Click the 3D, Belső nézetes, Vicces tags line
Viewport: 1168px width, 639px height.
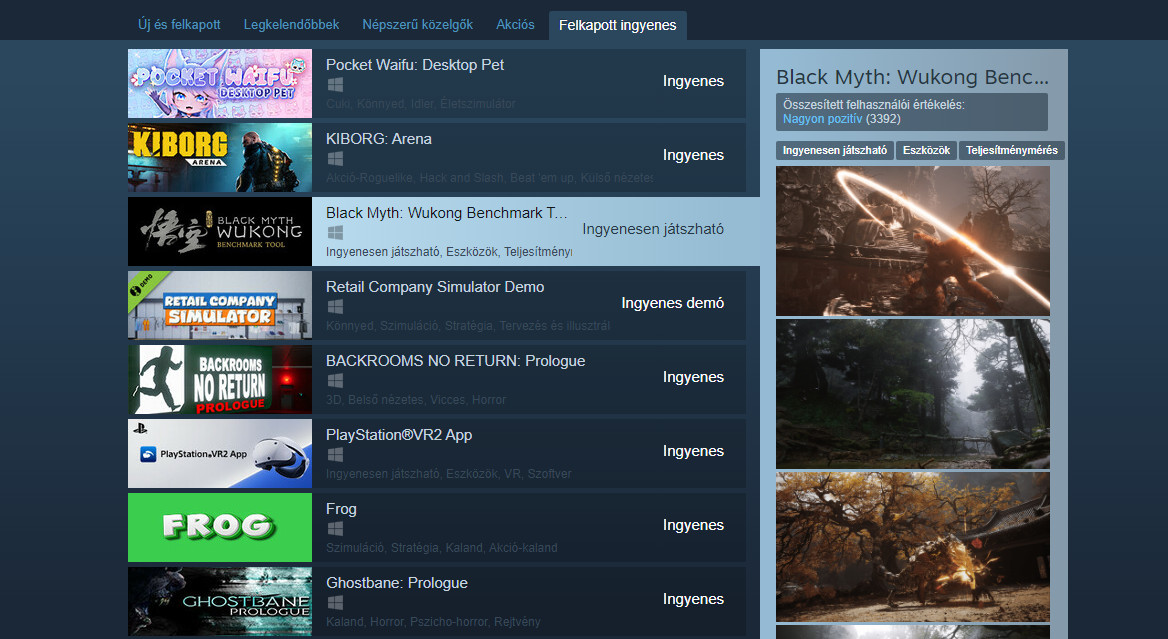tap(416, 400)
